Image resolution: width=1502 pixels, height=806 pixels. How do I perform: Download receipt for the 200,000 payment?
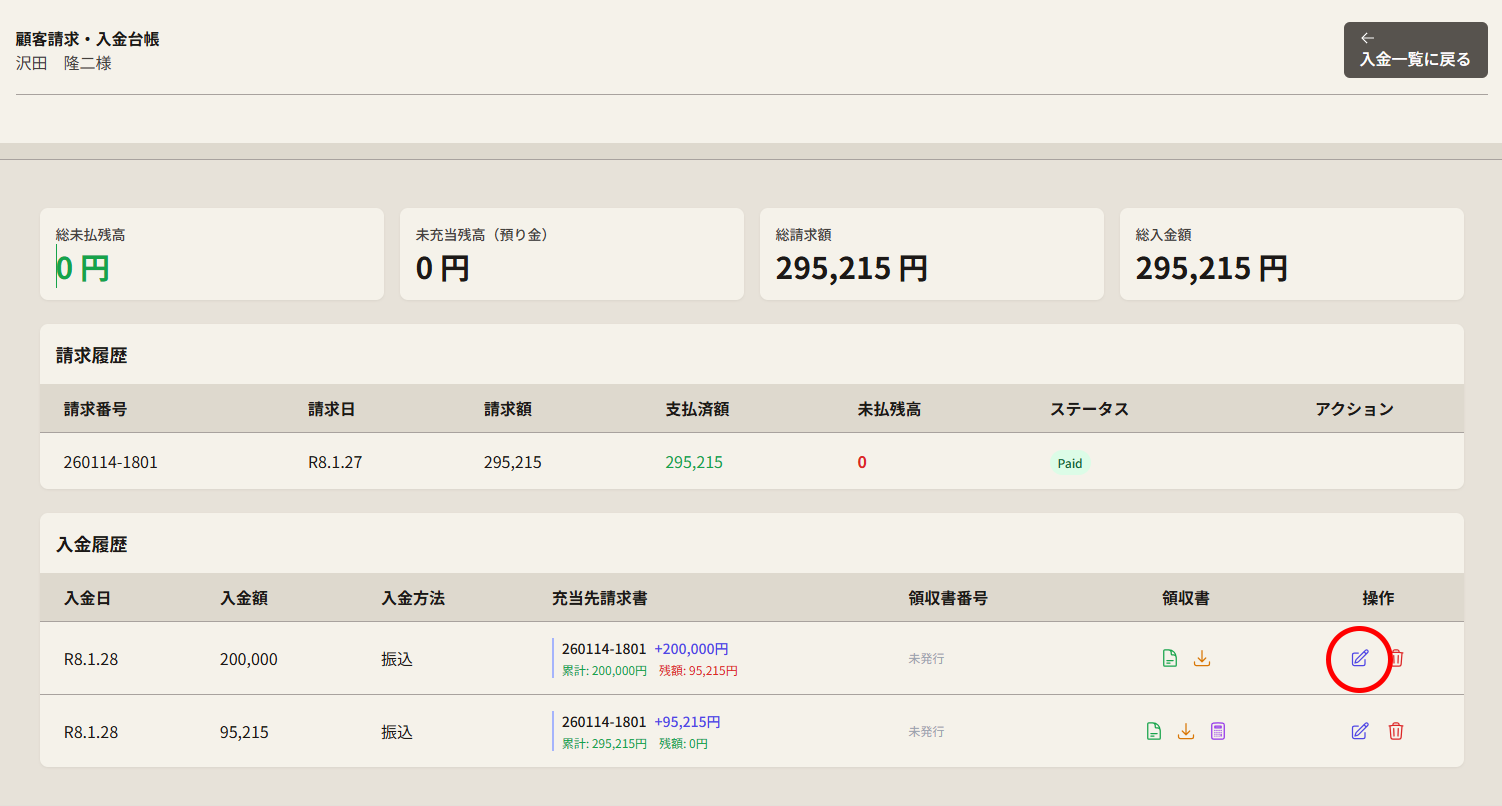pyautogui.click(x=1202, y=658)
